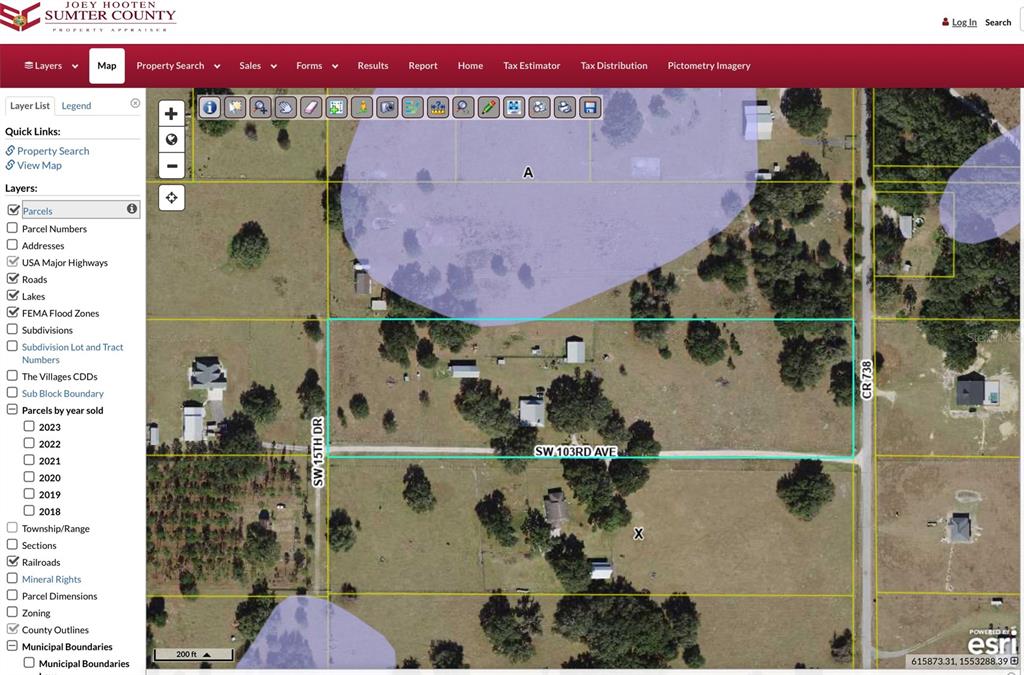Switch to the Legend tab
The width and height of the screenshot is (1024, 675).
click(x=76, y=105)
